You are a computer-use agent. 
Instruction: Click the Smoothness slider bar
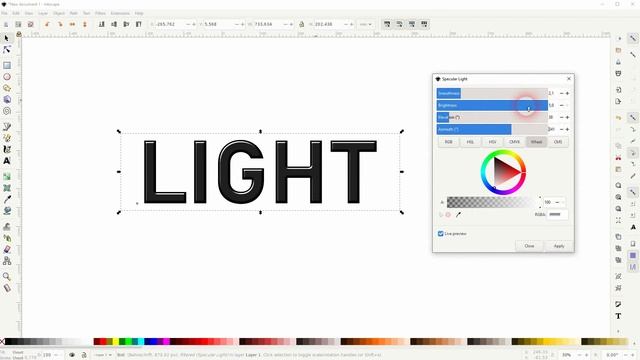coord(492,93)
